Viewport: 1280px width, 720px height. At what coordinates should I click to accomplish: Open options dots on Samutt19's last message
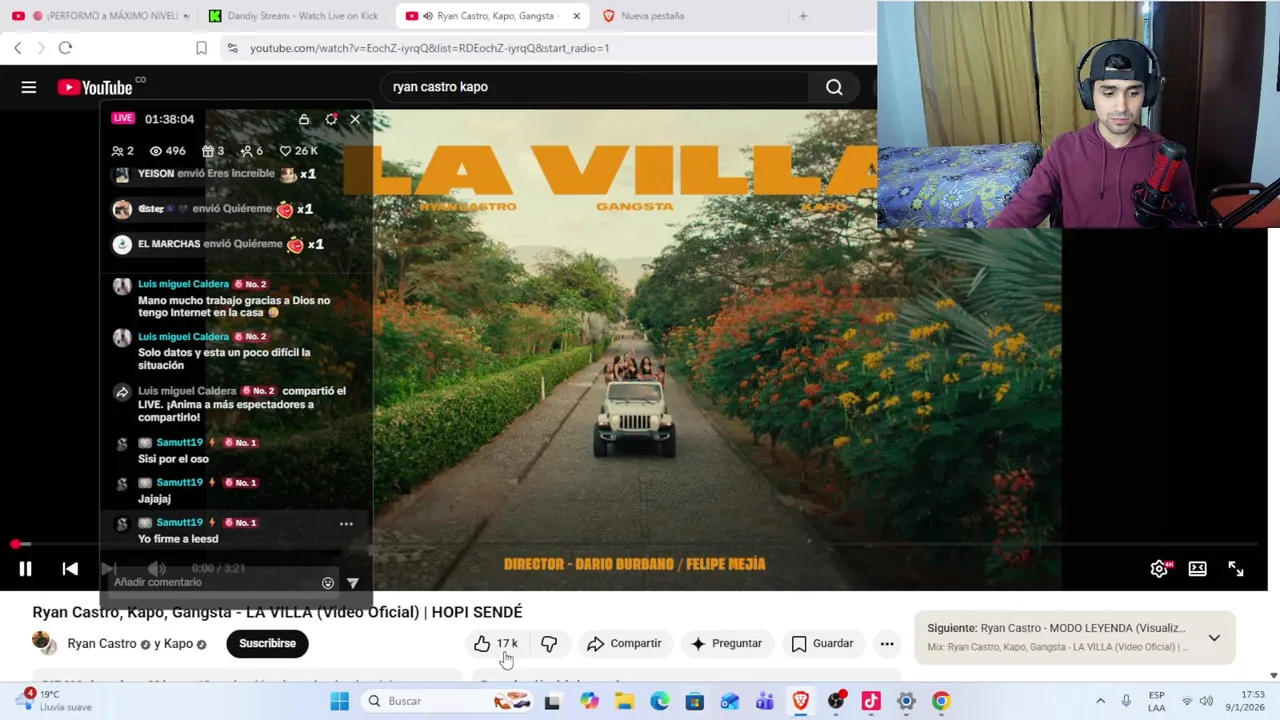click(346, 524)
